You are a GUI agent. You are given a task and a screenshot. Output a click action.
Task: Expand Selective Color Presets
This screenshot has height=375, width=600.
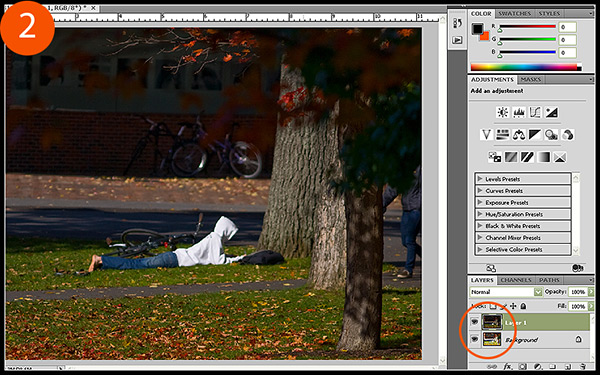[479, 249]
